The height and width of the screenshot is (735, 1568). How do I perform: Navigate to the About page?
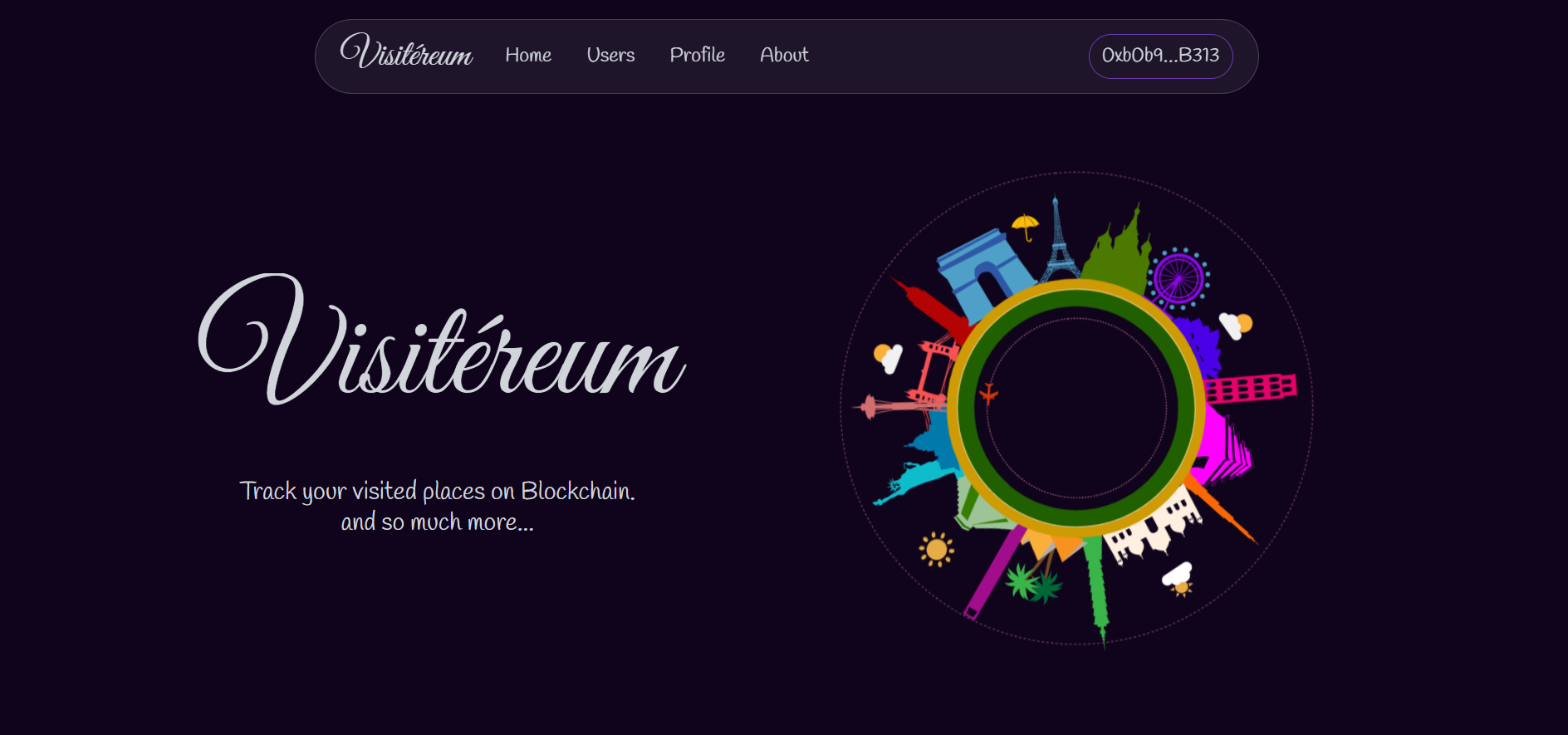(x=784, y=55)
